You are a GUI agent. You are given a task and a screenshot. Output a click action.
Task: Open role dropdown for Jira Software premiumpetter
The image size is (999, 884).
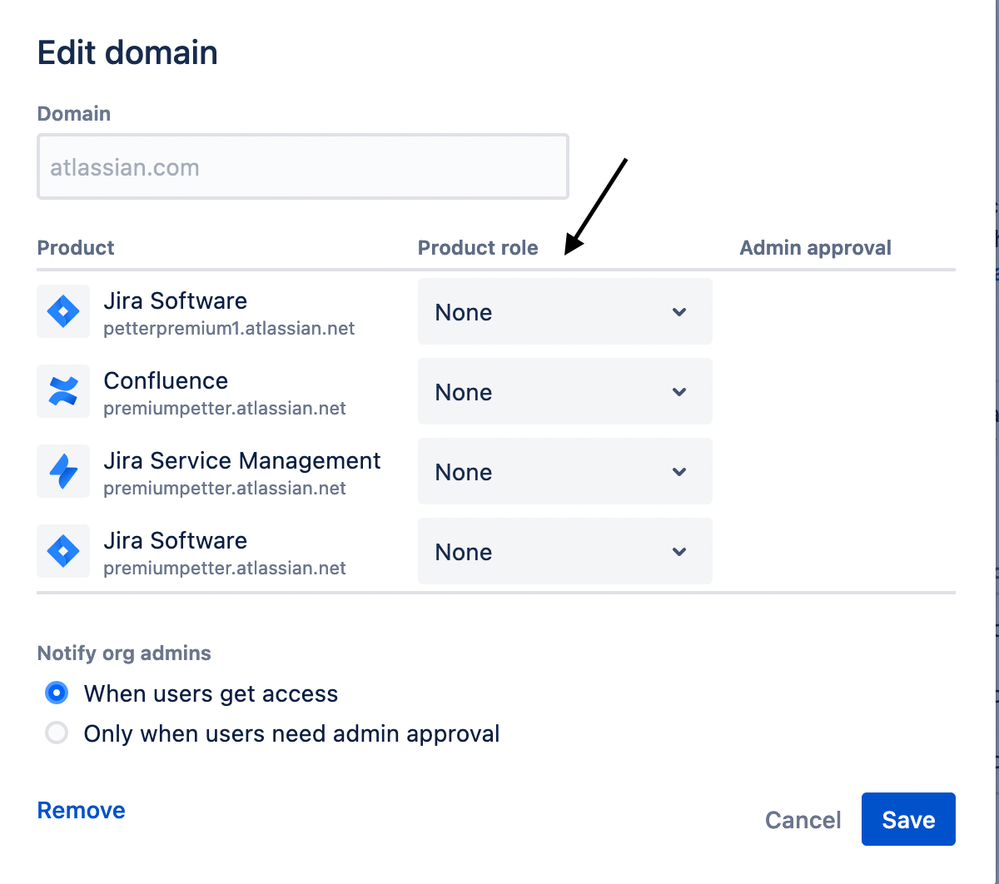click(564, 551)
